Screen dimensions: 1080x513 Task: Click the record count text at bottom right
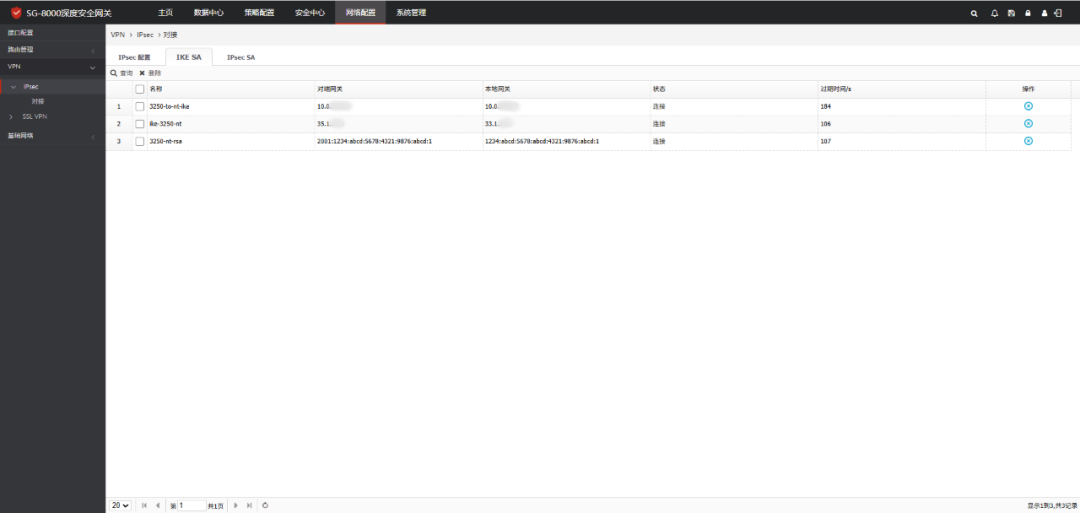[1052, 505]
